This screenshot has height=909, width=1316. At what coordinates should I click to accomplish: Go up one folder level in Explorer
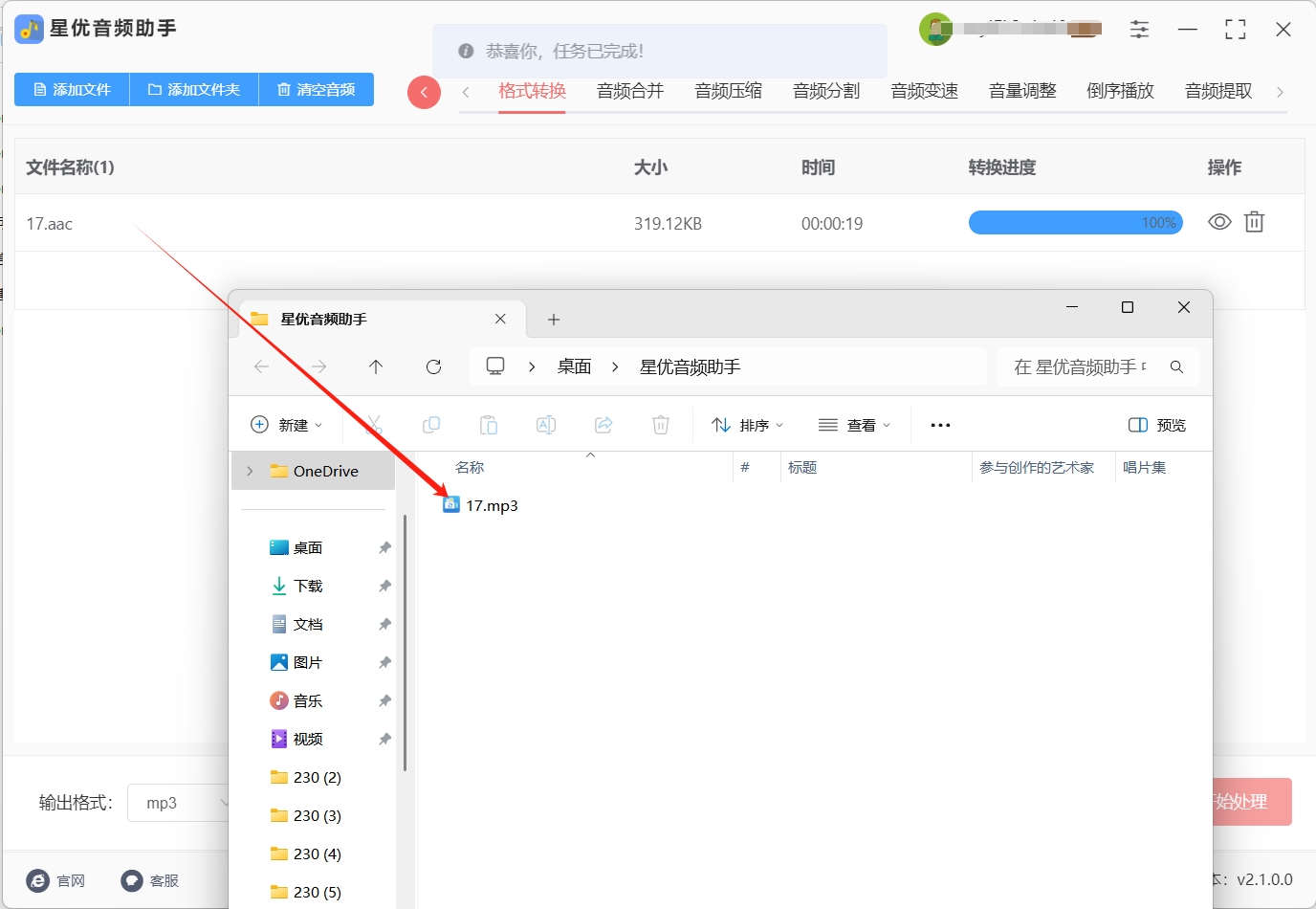click(x=376, y=366)
